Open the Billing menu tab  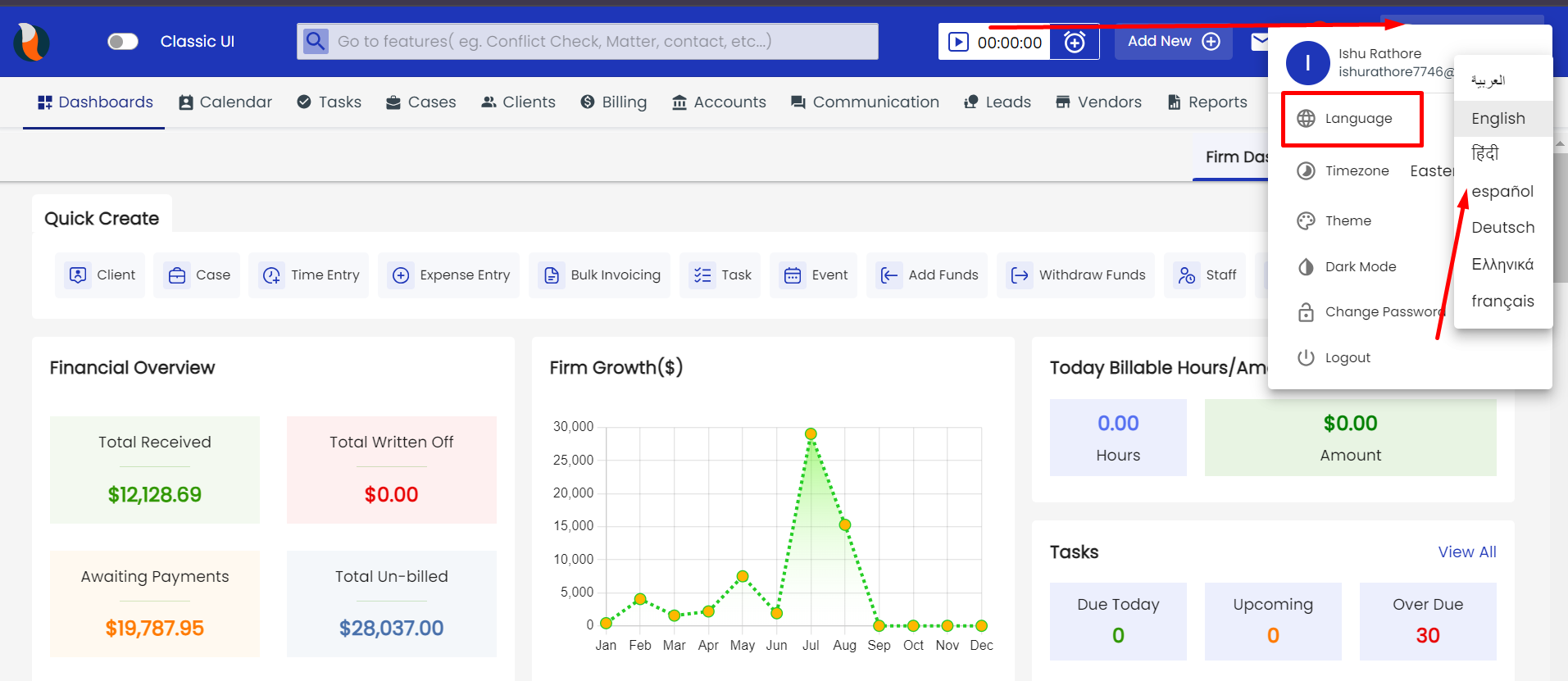[613, 102]
